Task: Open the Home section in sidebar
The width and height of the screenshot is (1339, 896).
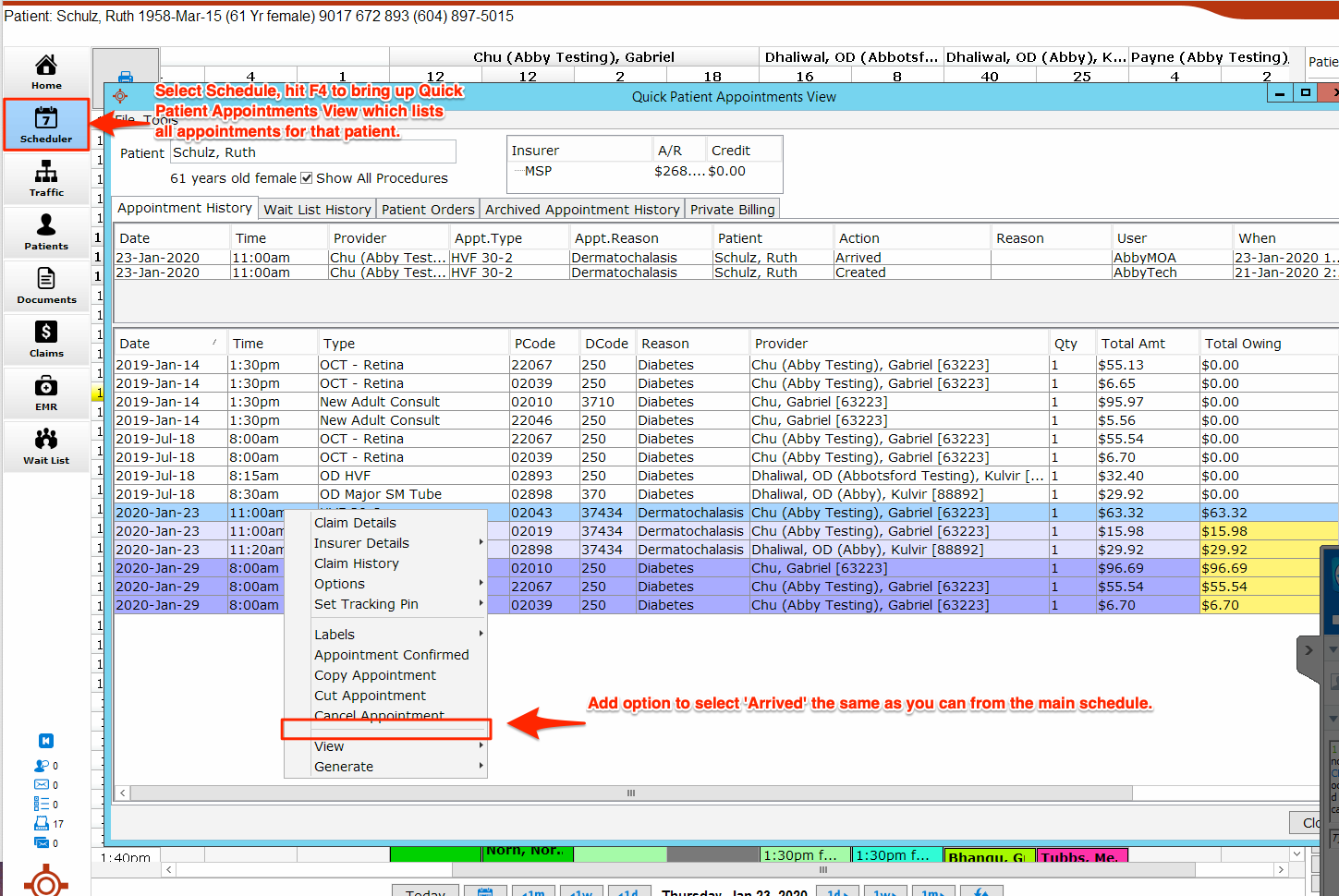Action: tap(46, 72)
